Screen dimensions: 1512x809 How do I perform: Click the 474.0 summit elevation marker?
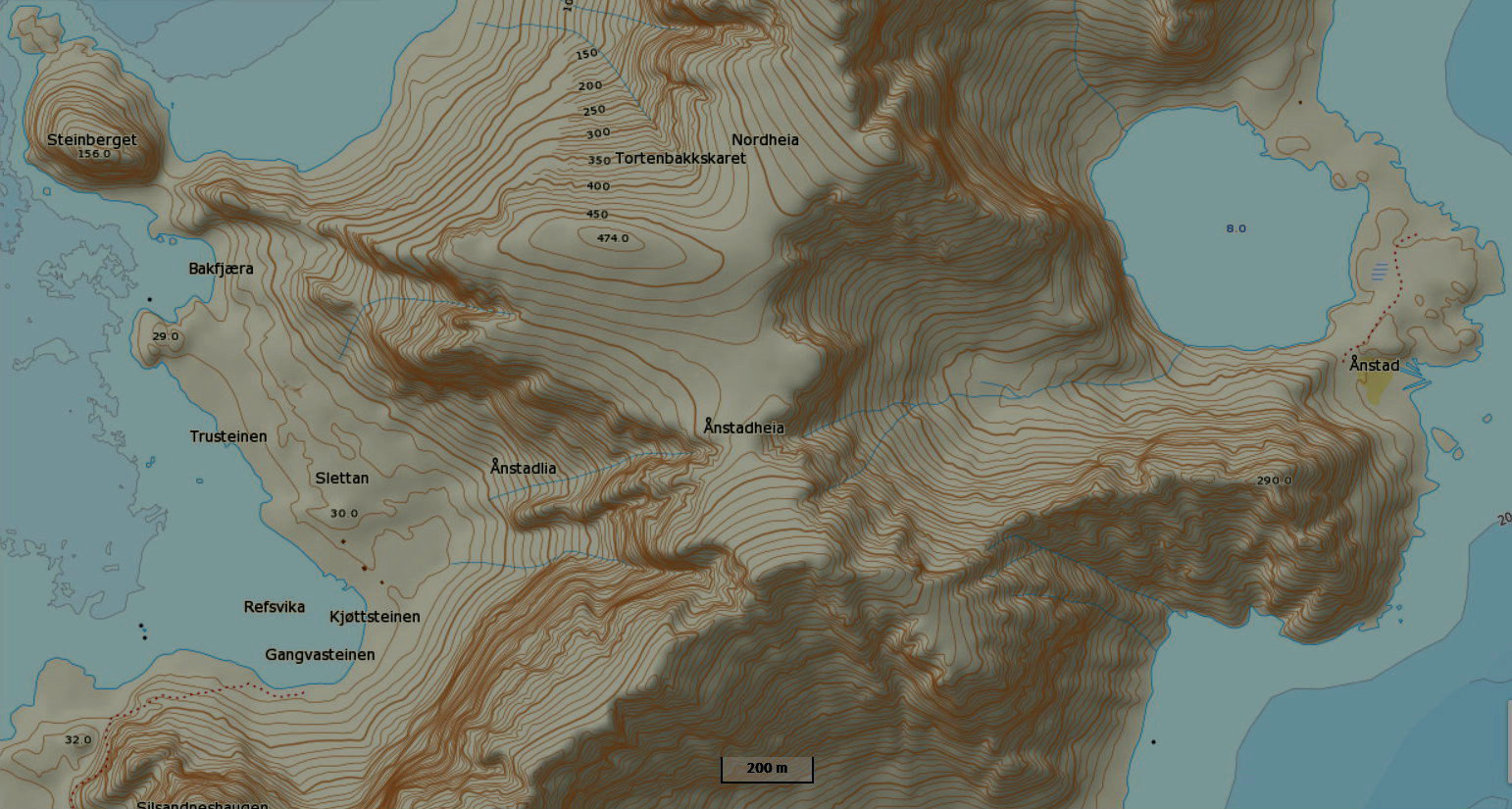tap(613, 238)
